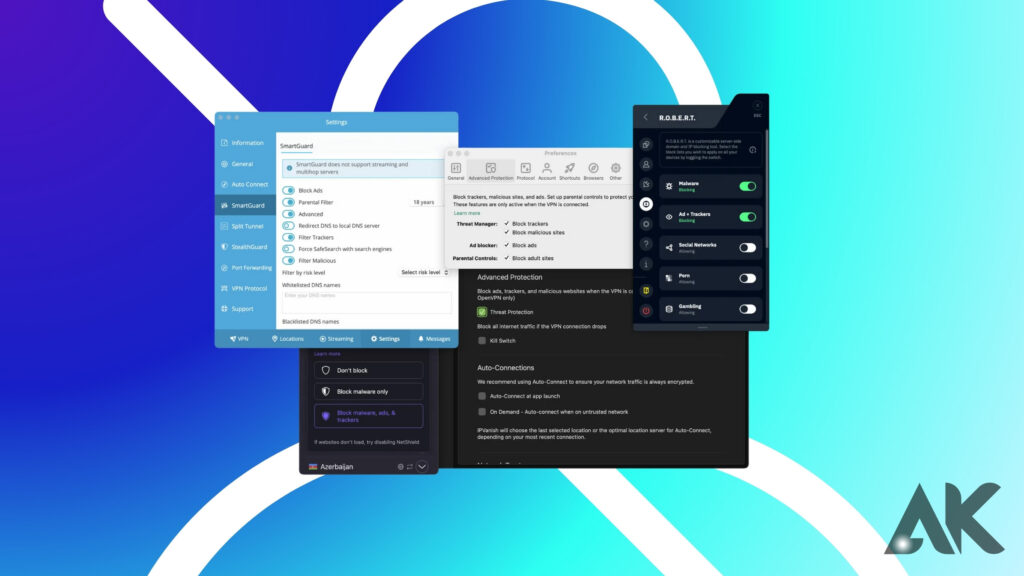Go back from the R.O.B.E.R.T. panel

click(645, 118)
